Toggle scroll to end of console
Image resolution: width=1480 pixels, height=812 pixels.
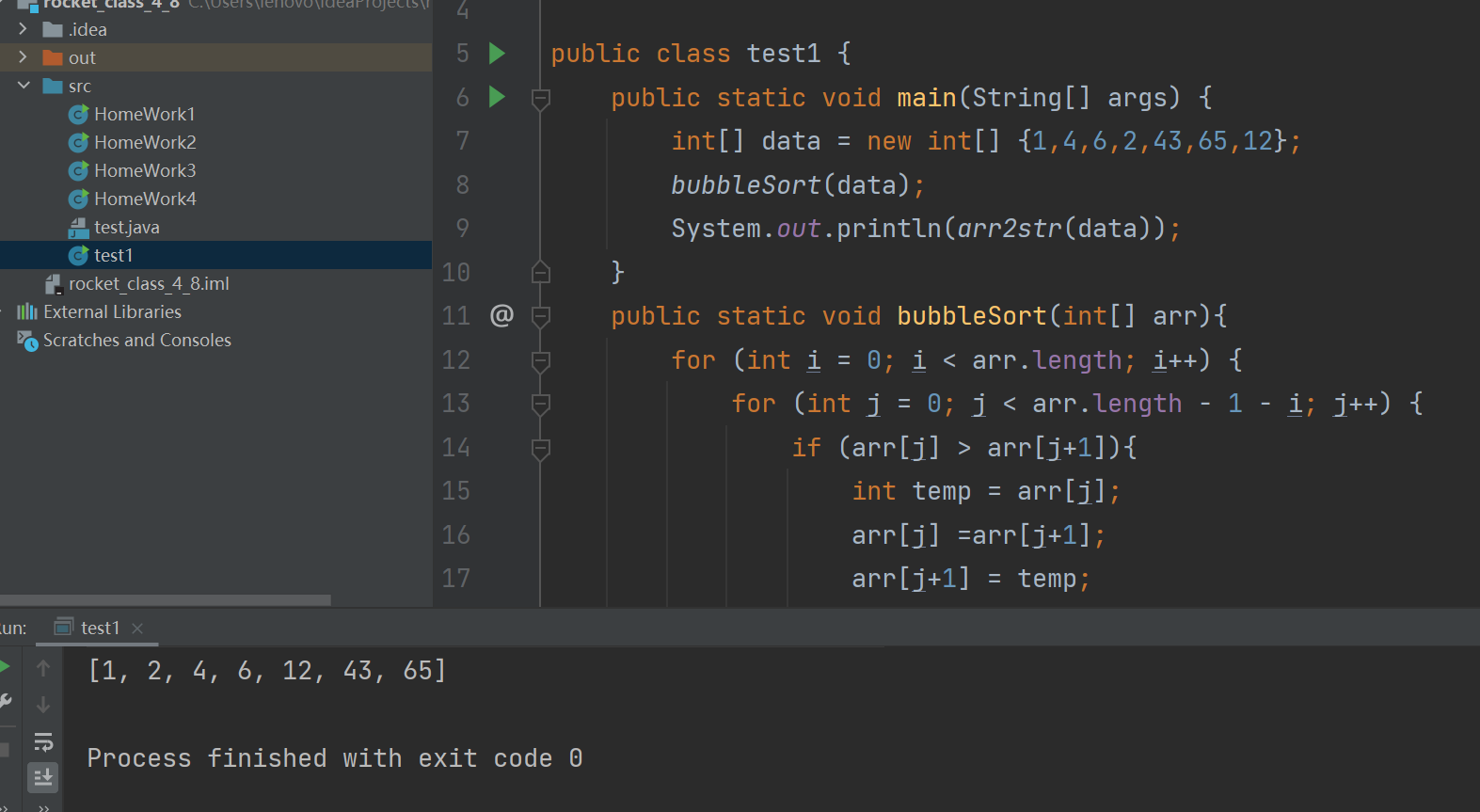pyautogui.click(x=43, y=778)
